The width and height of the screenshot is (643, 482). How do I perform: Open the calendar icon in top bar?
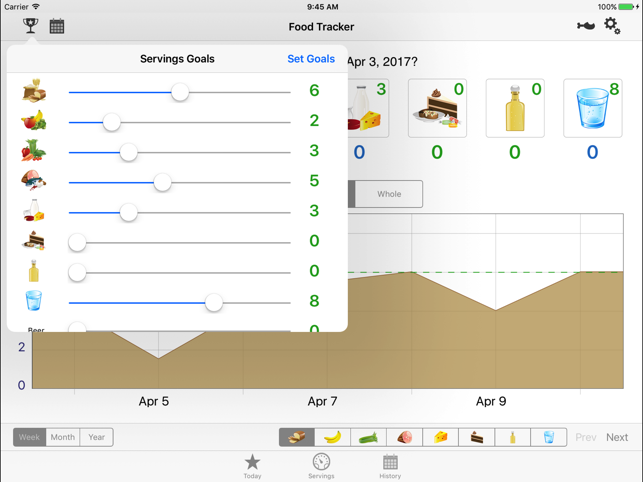[x=57, y=27]
